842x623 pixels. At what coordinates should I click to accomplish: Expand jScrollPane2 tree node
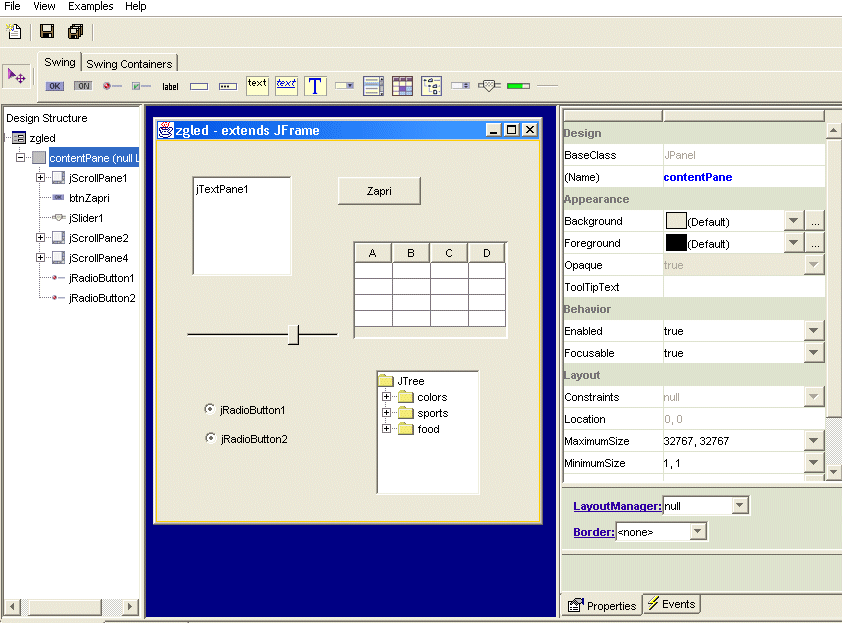click(x=40, y=237)
